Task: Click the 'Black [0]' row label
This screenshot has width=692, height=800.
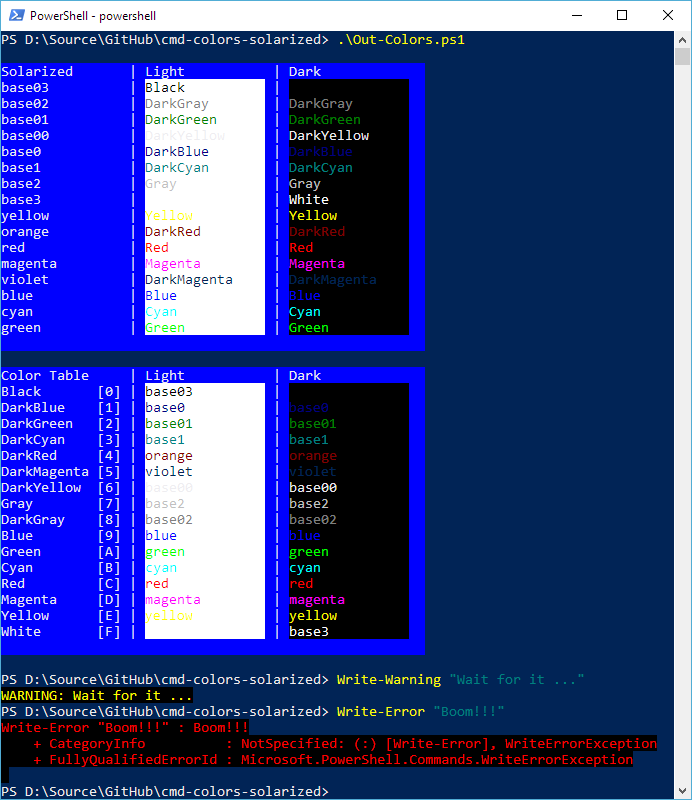Action: pos(61,392)
